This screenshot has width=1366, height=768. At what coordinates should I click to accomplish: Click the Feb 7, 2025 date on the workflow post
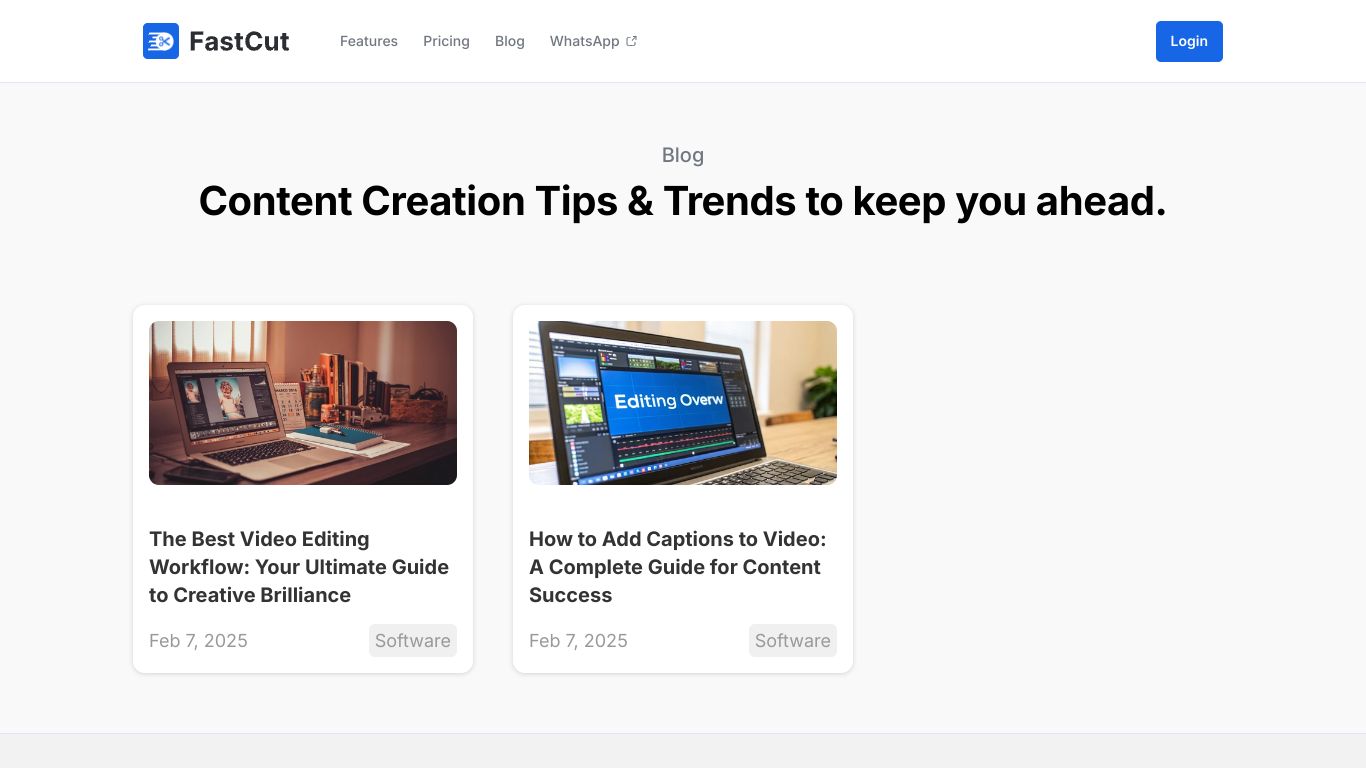198,641
